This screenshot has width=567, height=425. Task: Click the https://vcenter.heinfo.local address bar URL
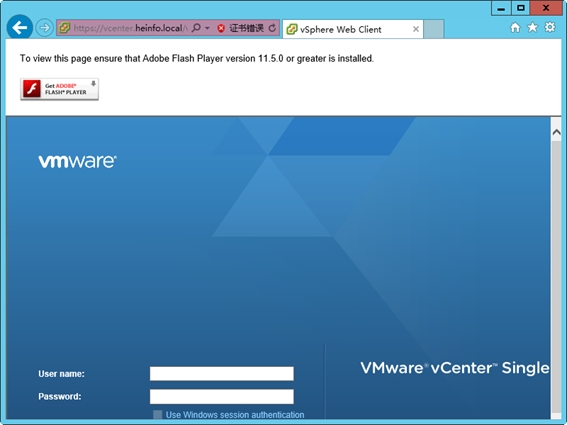tap(130, 28)
